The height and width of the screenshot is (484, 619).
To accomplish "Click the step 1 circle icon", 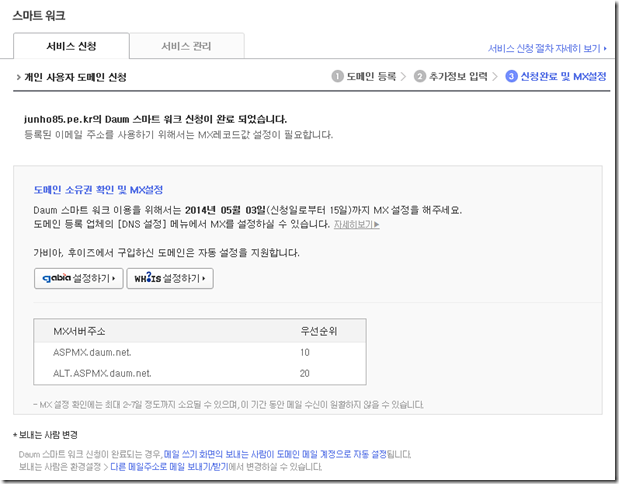I will pyautogui.click(x=338, y=76).
